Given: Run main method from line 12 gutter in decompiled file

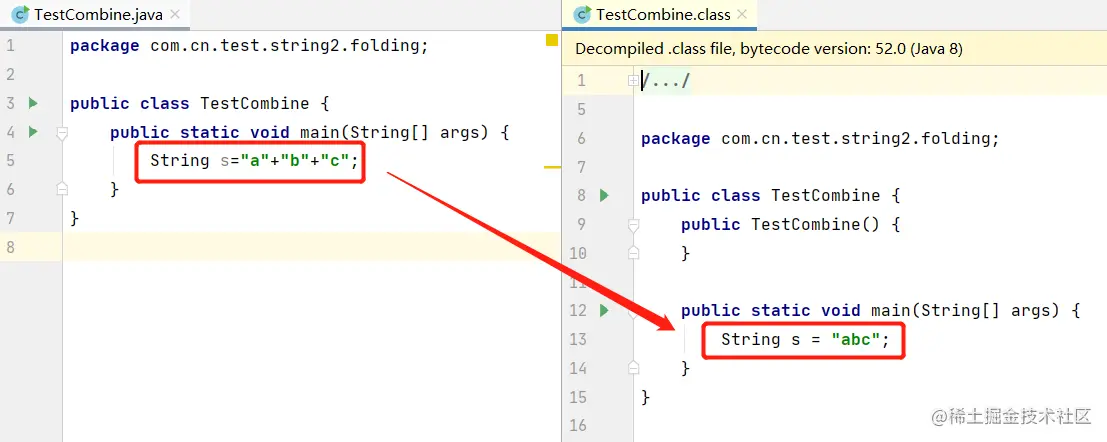Looking at the screenshot, I should pos(604,310).
